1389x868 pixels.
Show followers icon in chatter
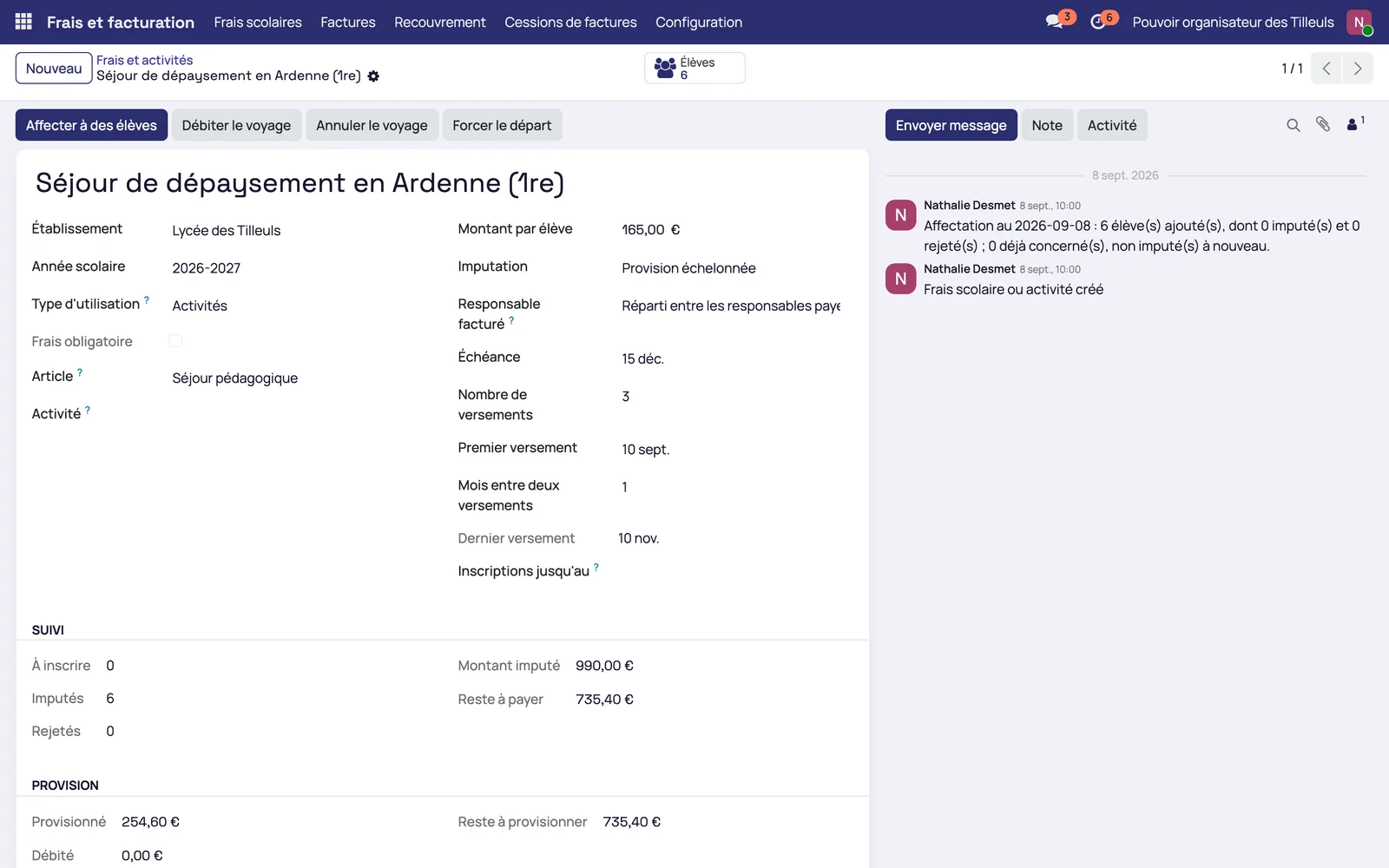click(1355, 124)
